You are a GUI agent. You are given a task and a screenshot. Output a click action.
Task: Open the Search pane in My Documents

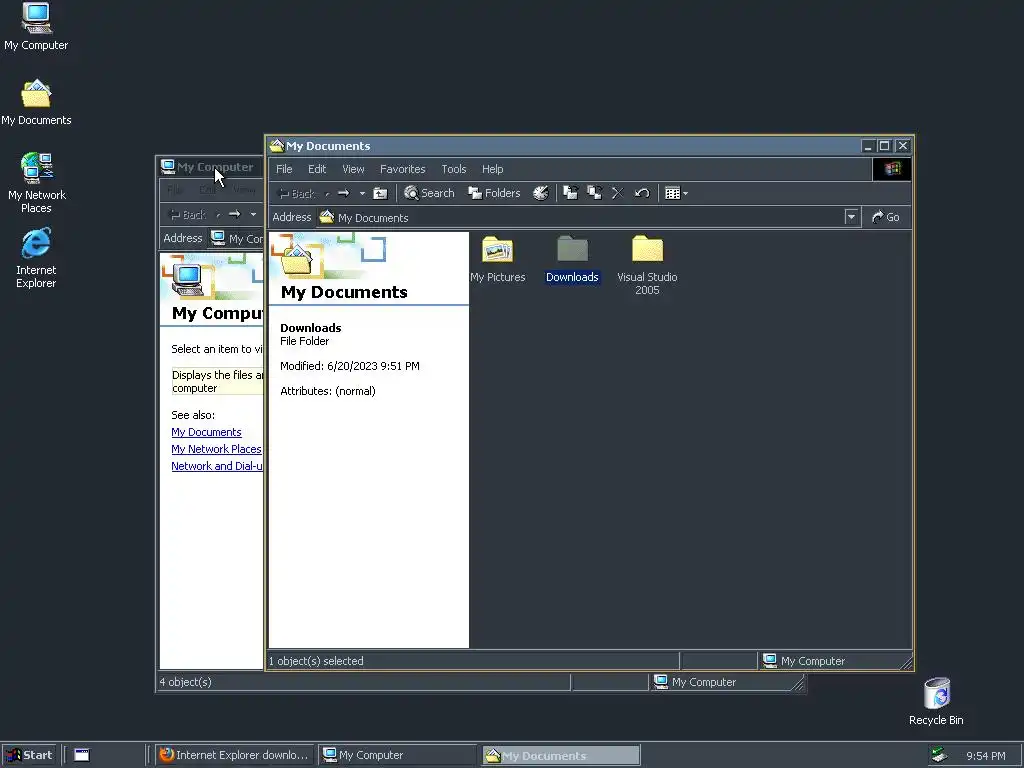[429, 193]
